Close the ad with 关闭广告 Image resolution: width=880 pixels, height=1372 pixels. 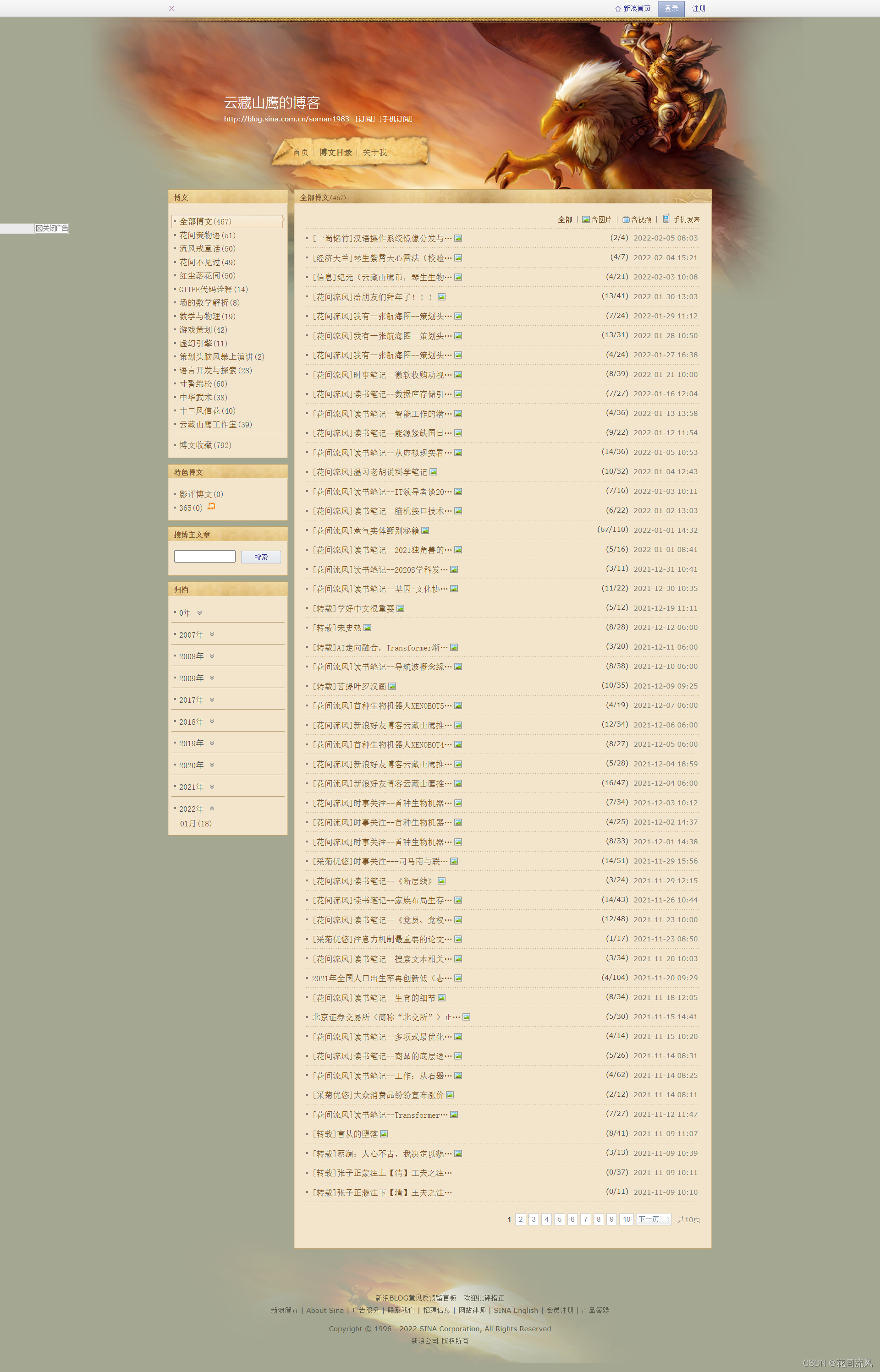pyautogui.click(x=51, y=229)
